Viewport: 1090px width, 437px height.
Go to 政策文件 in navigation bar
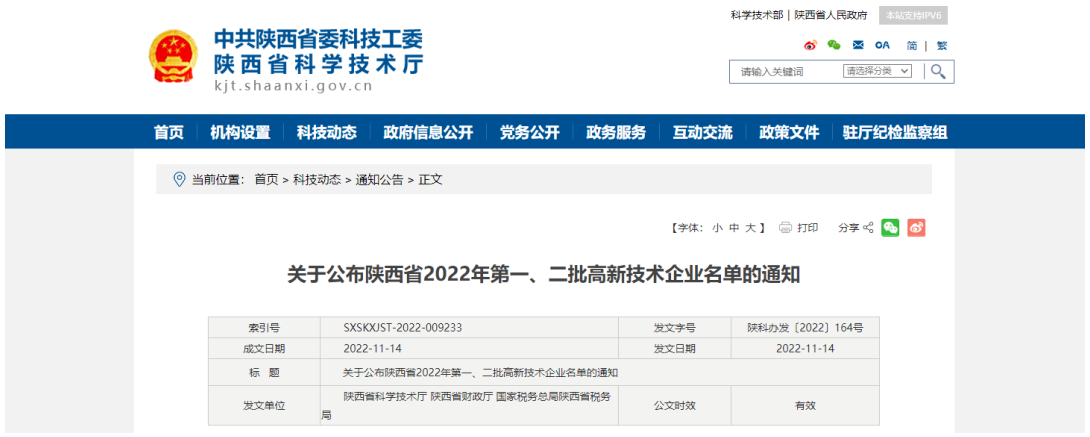pos(788,132)
